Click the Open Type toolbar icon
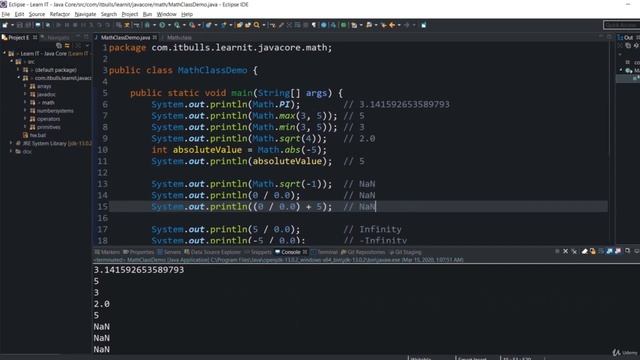The width and height of the screenshot is (640, 360). click(240, 25)
